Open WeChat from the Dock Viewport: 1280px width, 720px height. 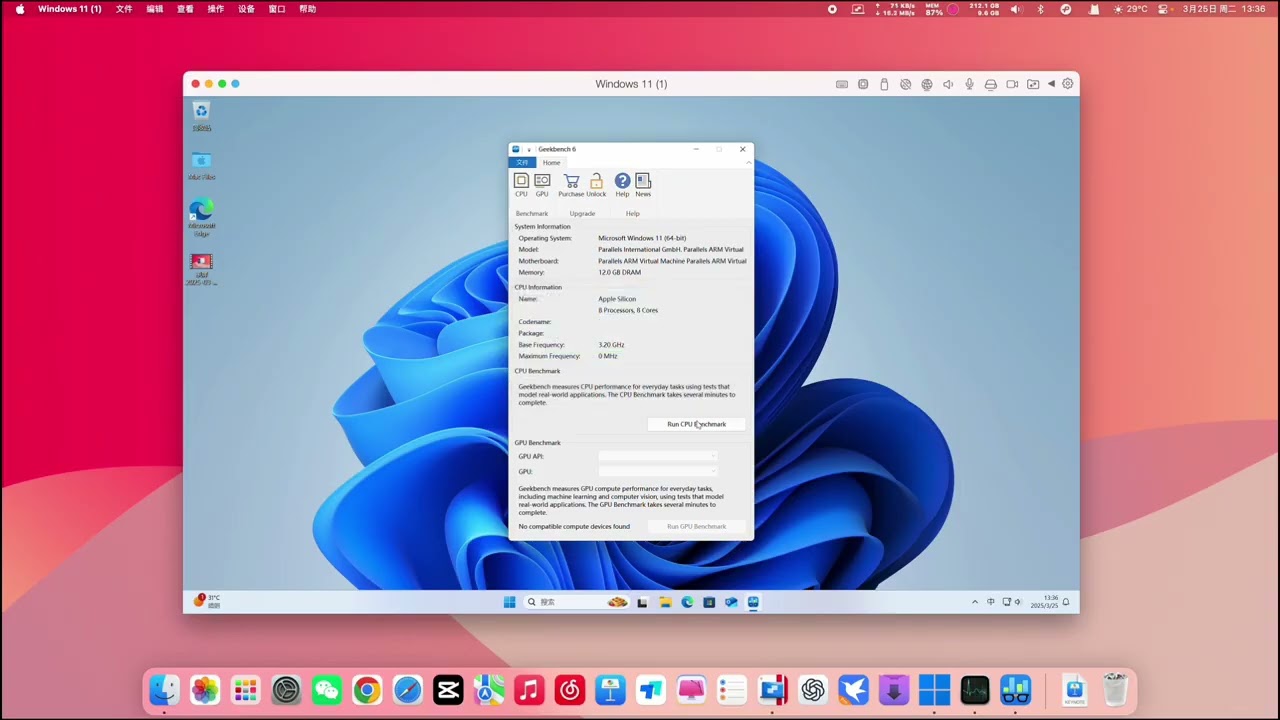(326, 690)
